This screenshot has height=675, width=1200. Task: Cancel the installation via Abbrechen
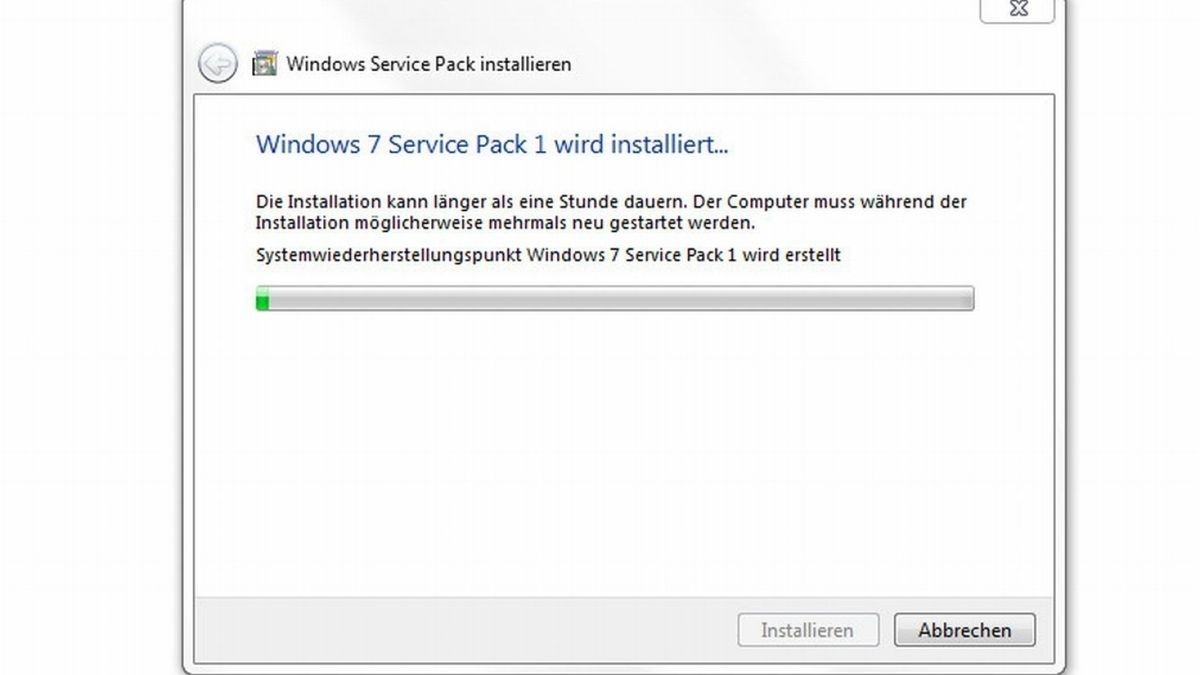pyautogui.click(x=963, y=630)
